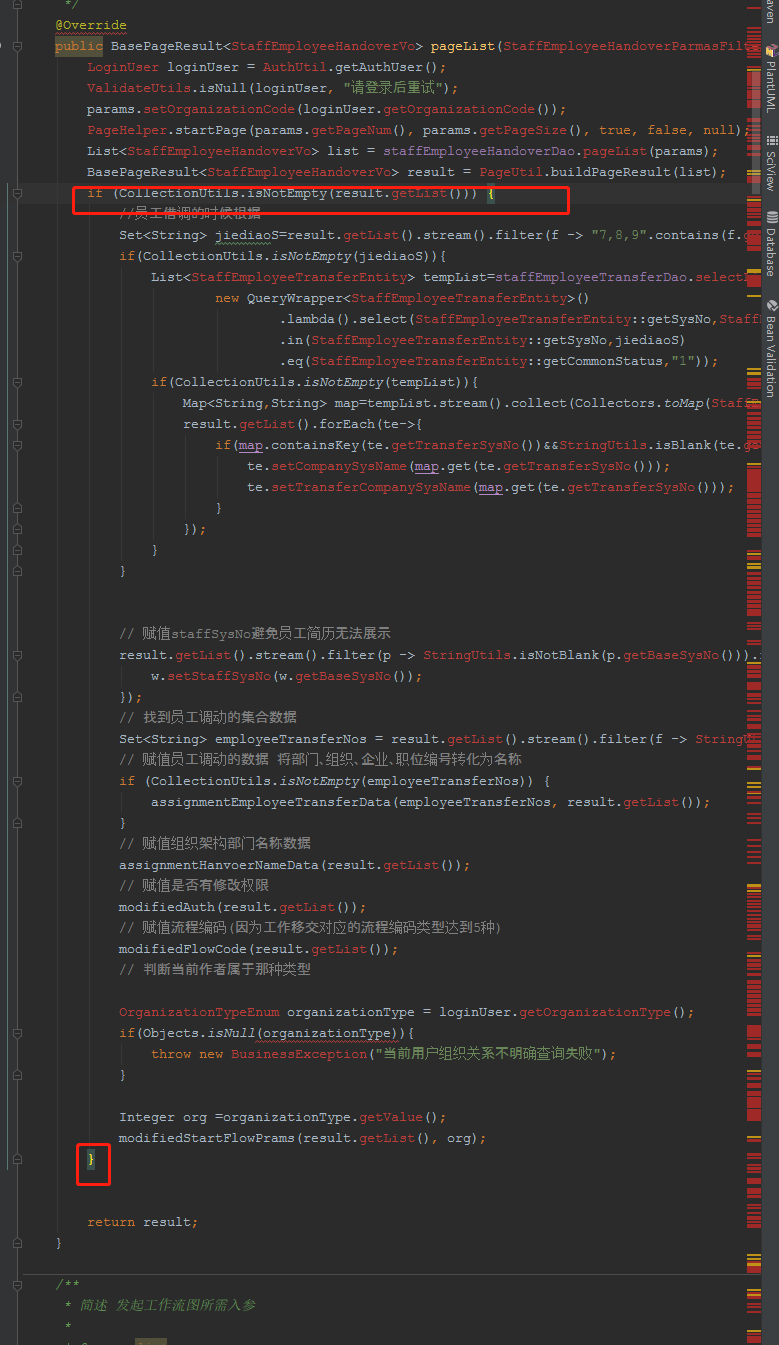Collapse the 'if(CollectionUtils.isNotEmpty(jiediaoS))' block
779x1345 pixels.
[17, 256]
